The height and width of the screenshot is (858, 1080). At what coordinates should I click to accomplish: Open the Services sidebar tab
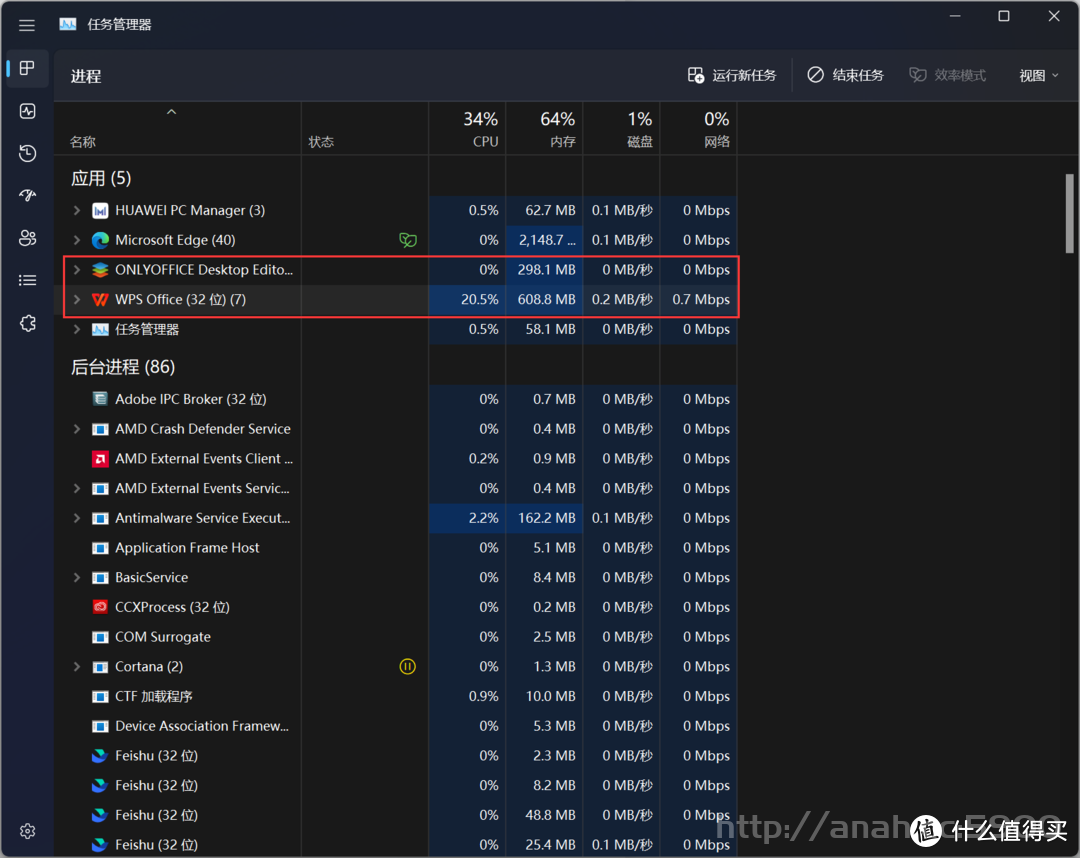[27, 323]
